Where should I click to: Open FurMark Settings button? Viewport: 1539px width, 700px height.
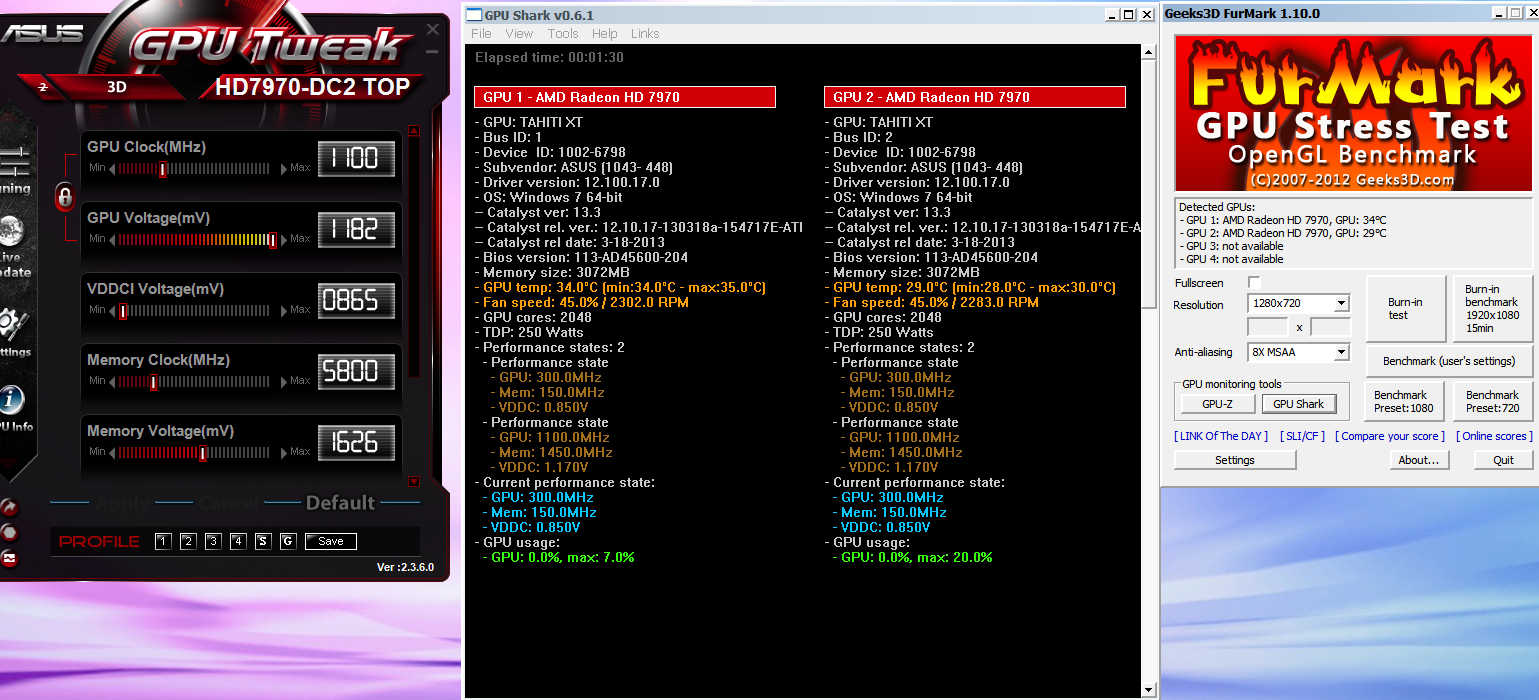(x=1235, y=460)
